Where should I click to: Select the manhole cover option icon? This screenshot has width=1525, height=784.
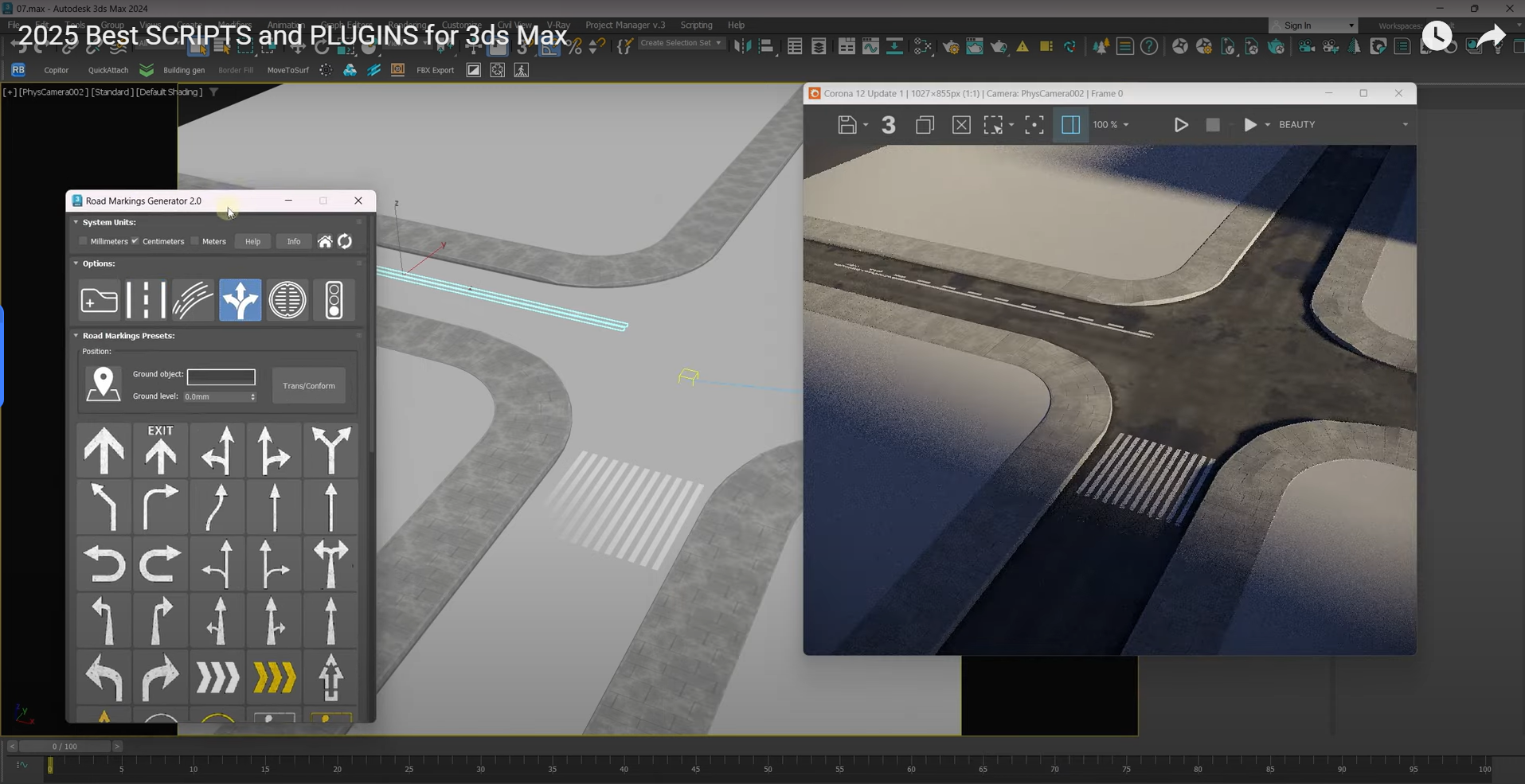click(x=287, y=300)
